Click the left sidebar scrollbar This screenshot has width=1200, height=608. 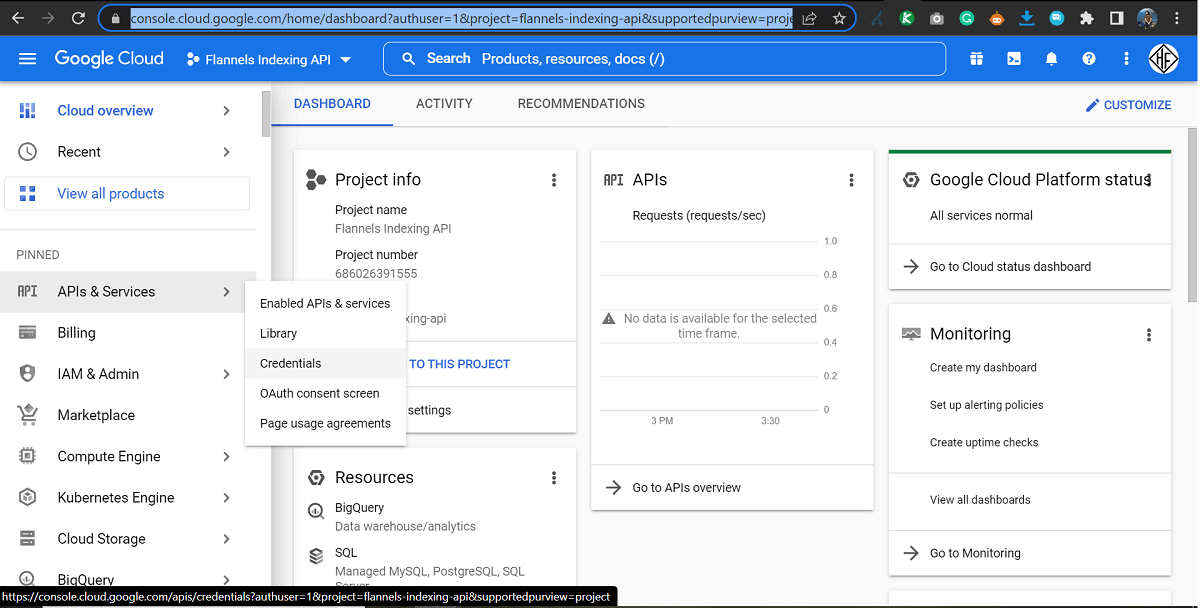click(266, 114)
